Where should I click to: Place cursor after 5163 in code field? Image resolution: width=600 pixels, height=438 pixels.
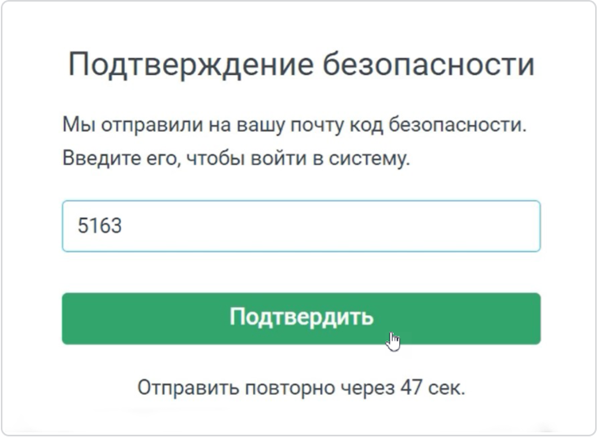123,226
